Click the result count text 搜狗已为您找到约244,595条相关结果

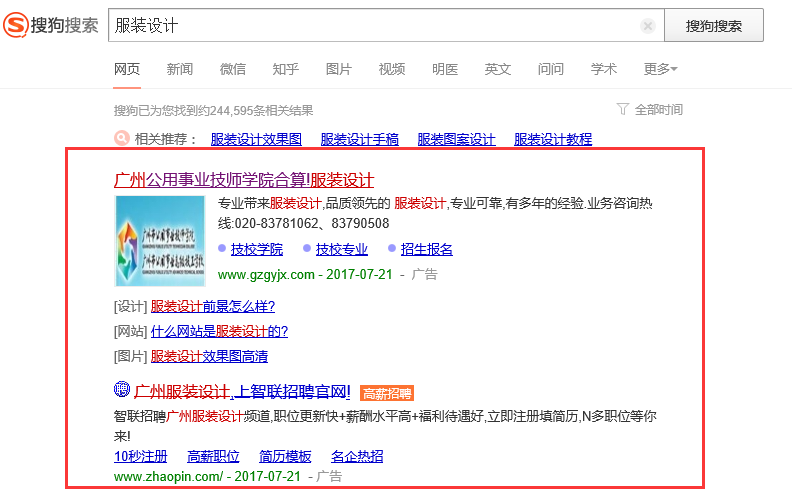(x=214, y=110)
